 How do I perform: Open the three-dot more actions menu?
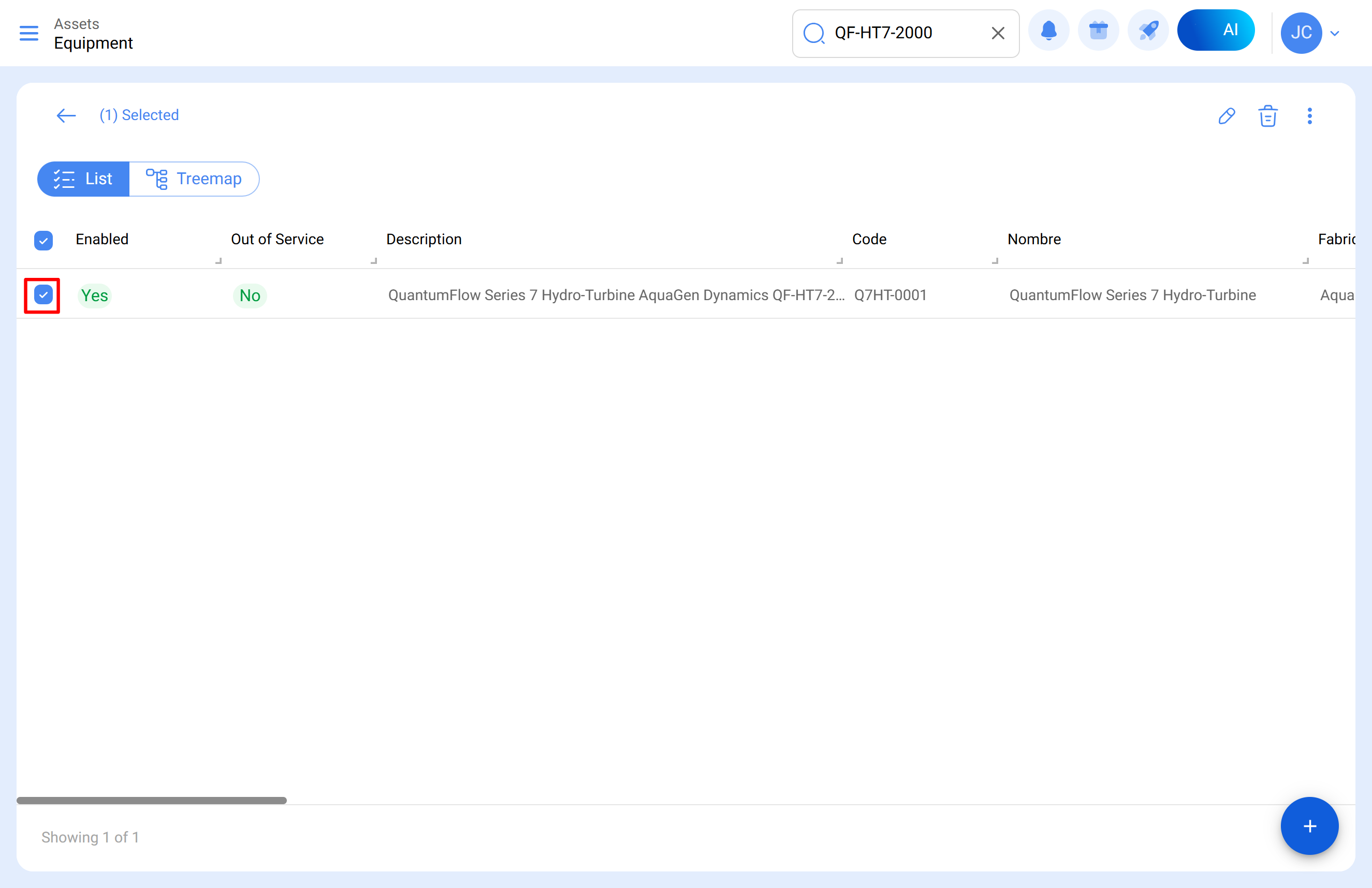click(1309, 116)
